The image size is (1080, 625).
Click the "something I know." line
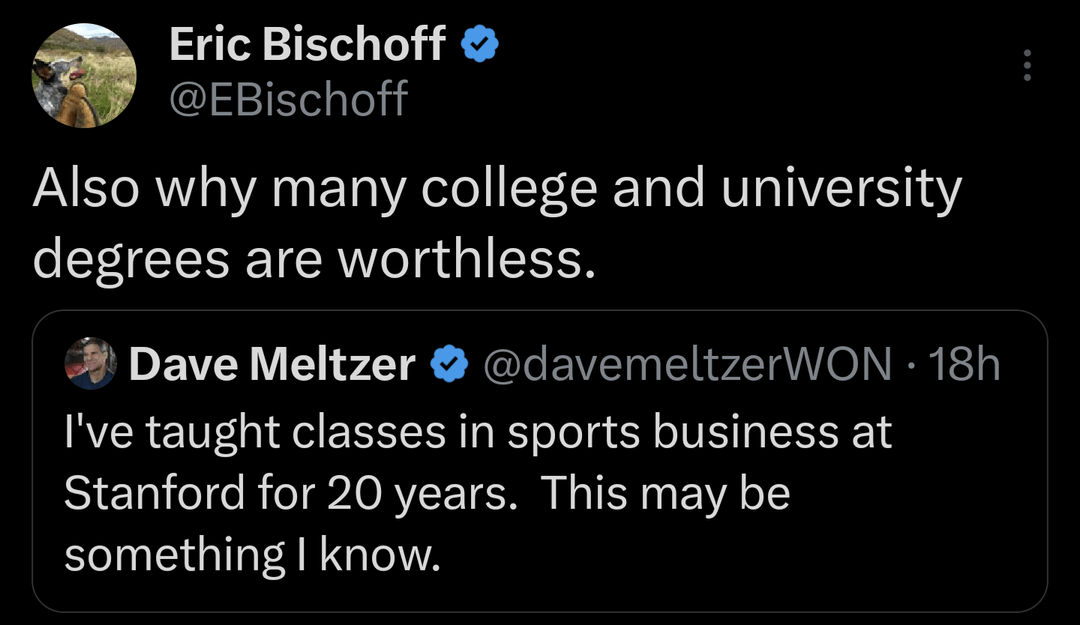(x=252, y=555)
